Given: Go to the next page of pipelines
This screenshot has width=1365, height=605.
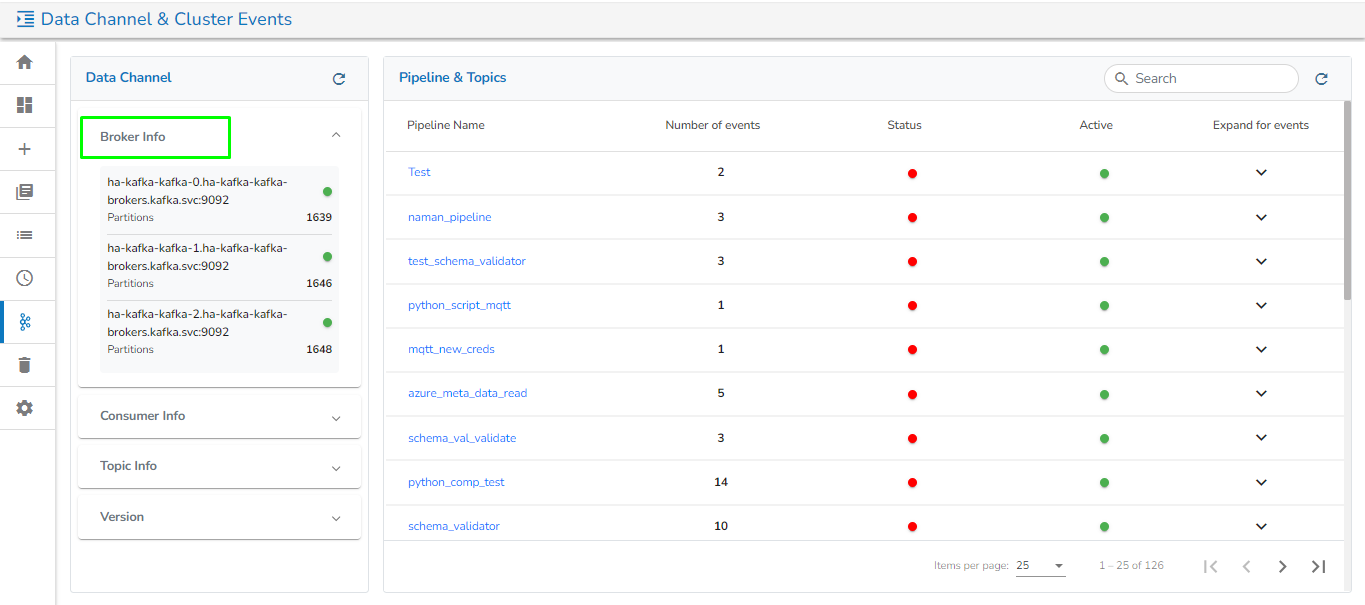Looking at the screenshot, I should click(1282, 567).
